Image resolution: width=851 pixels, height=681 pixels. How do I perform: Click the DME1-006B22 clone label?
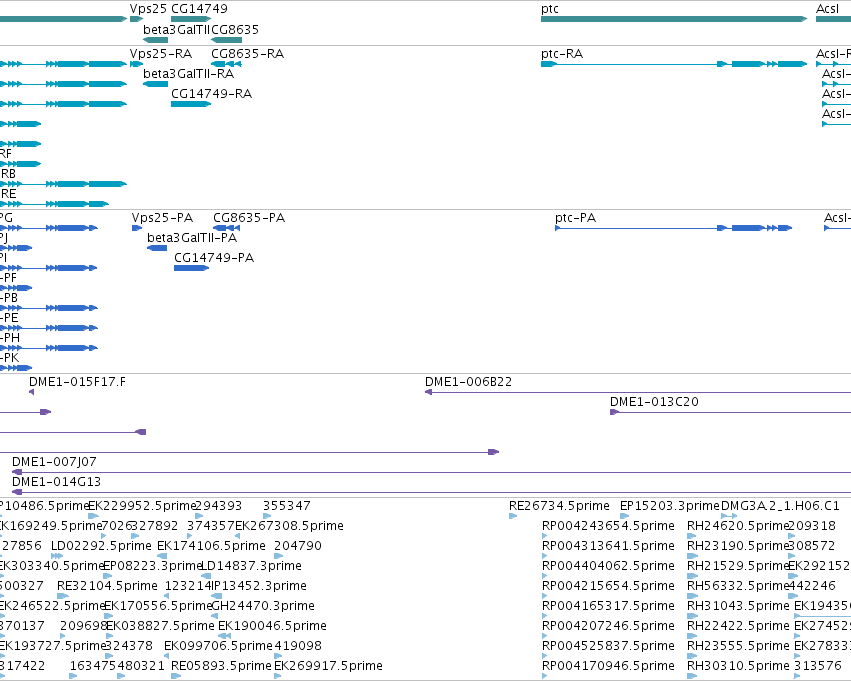coord(468,382)
